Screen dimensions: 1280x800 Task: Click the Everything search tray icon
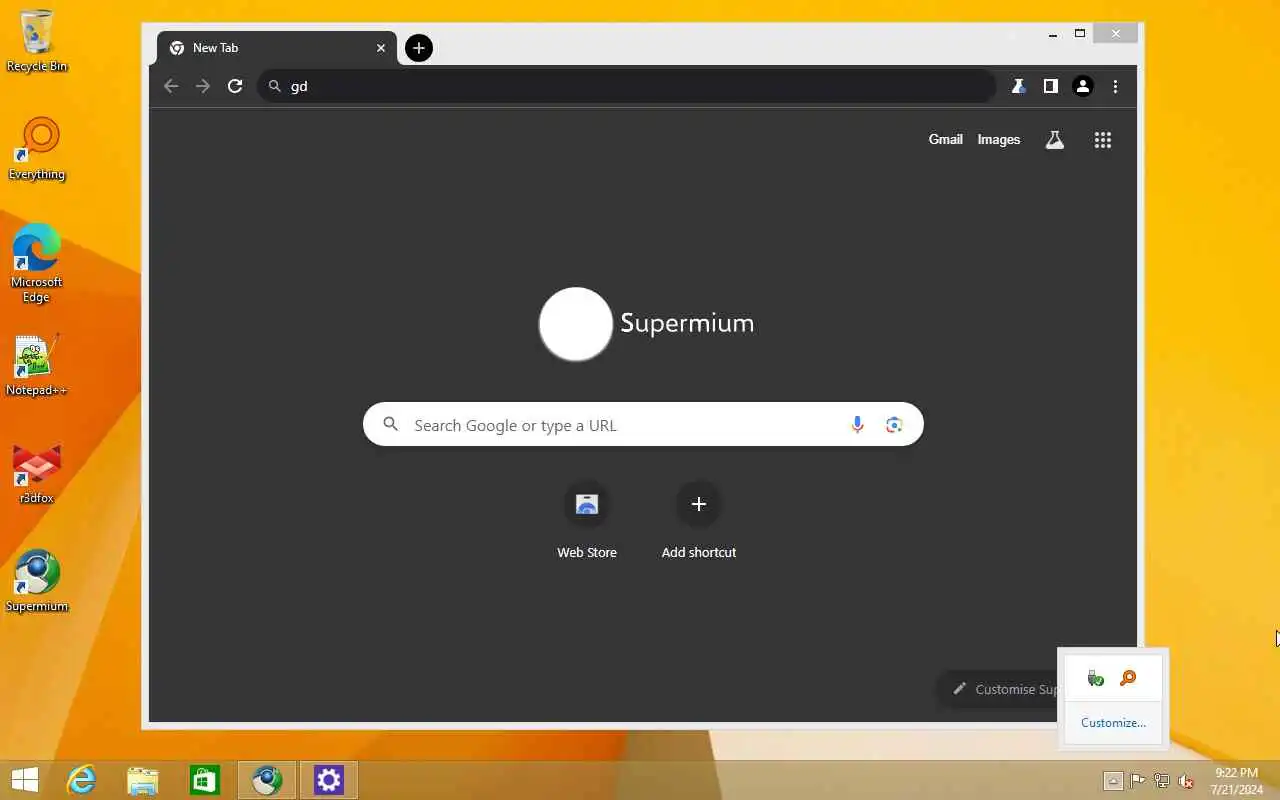[x=1128, y=679]
